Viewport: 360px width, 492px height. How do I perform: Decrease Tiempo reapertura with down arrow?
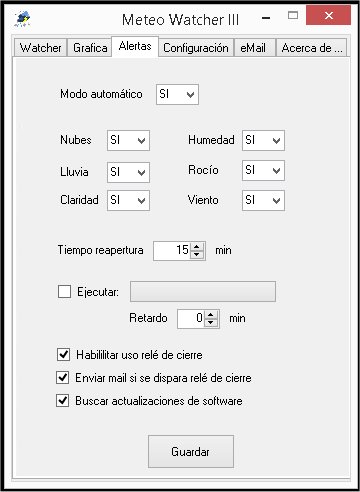click(x=197, y=255)
